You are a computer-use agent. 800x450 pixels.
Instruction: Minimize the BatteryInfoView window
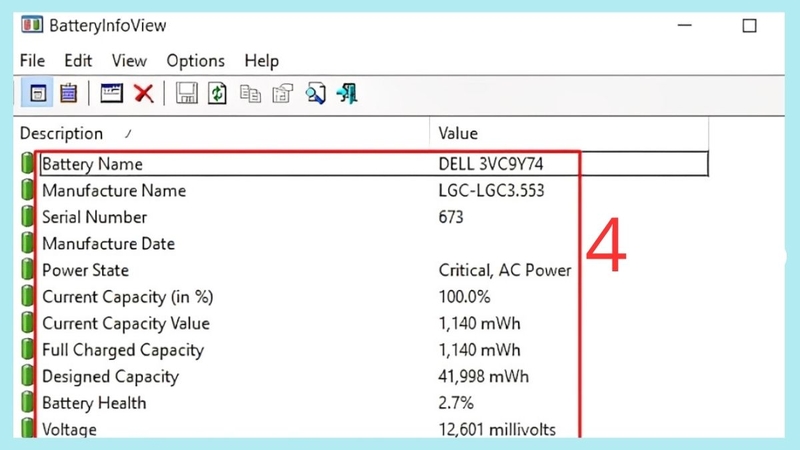[x=685, y=25]
